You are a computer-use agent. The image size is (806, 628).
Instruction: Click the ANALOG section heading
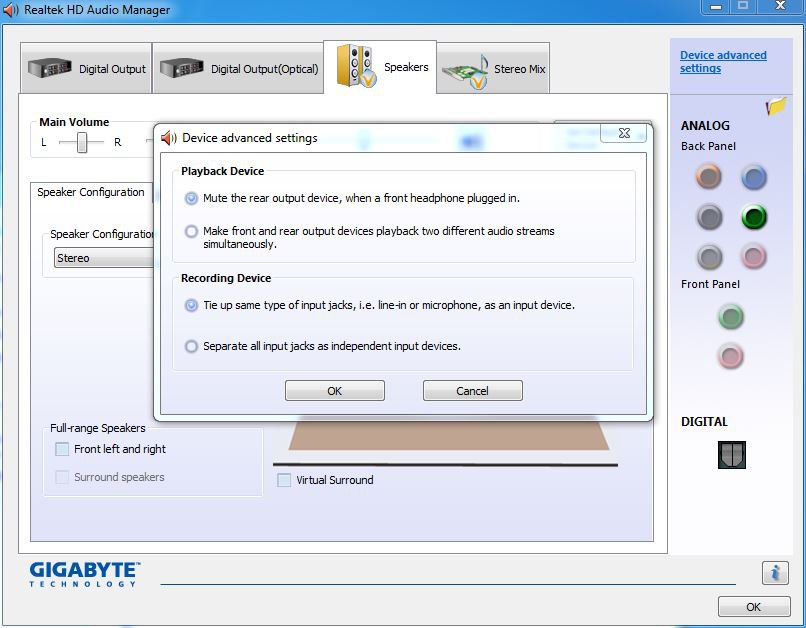coord(705,126)
